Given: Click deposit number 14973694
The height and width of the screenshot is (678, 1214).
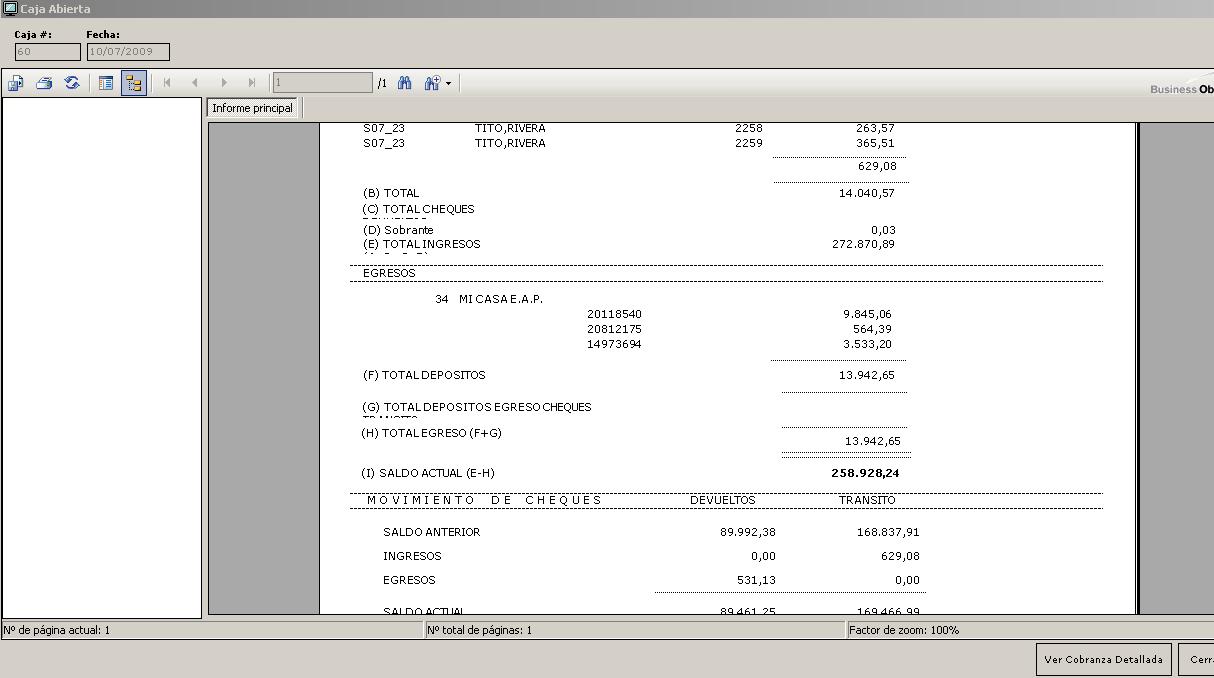Looking at the screenshot, I should [614, 344].
